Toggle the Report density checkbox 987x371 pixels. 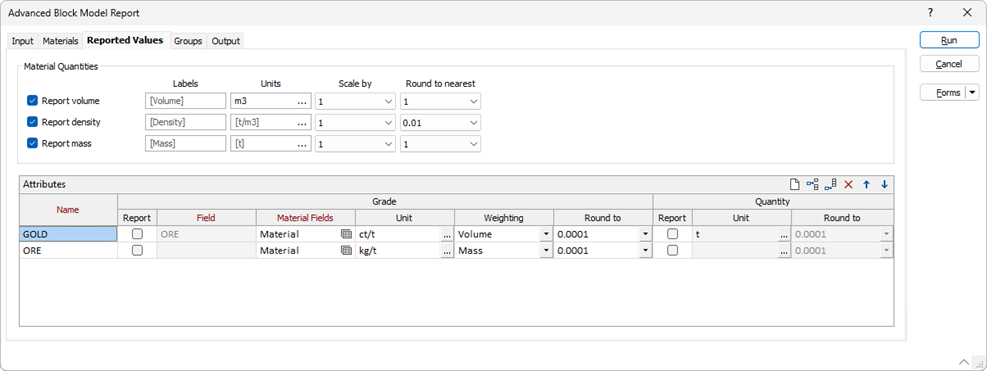pos(33,122)
